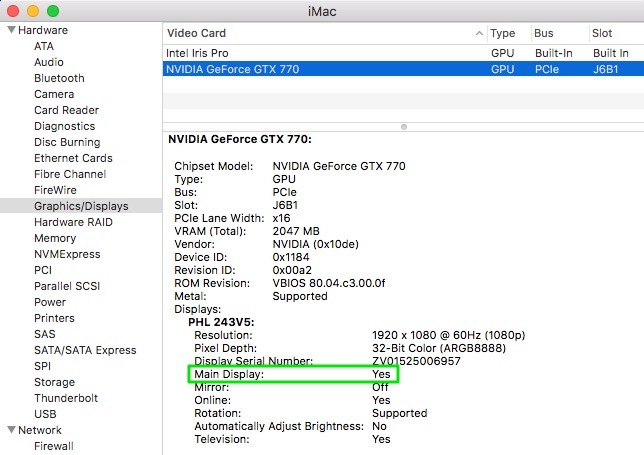Click the NVIDIA GeForce GTX 770 detail heading
The height and width of the screenshot is (455, 644).
240,139
